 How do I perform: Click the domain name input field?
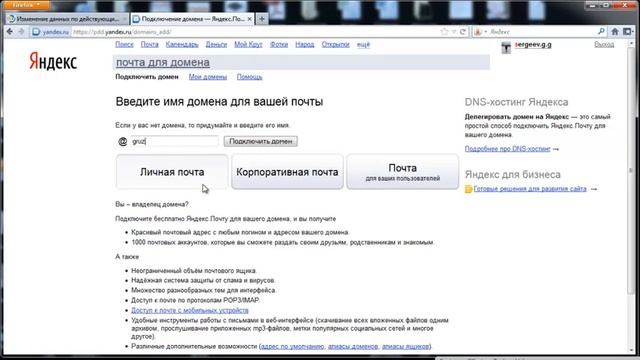click(x=174, y=141)
